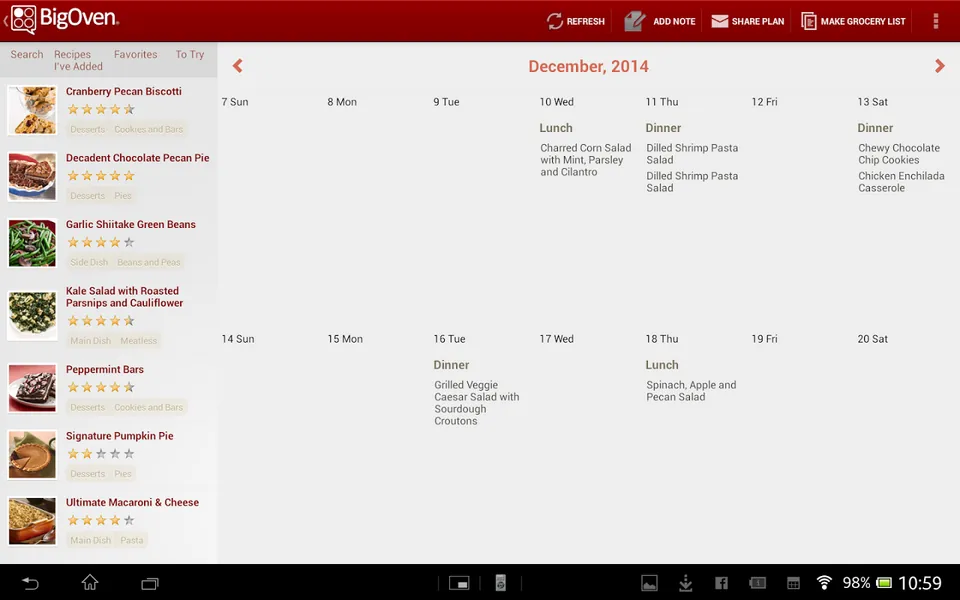Open Add Note pencil icon
960x600 pixels.
[634, 21]
